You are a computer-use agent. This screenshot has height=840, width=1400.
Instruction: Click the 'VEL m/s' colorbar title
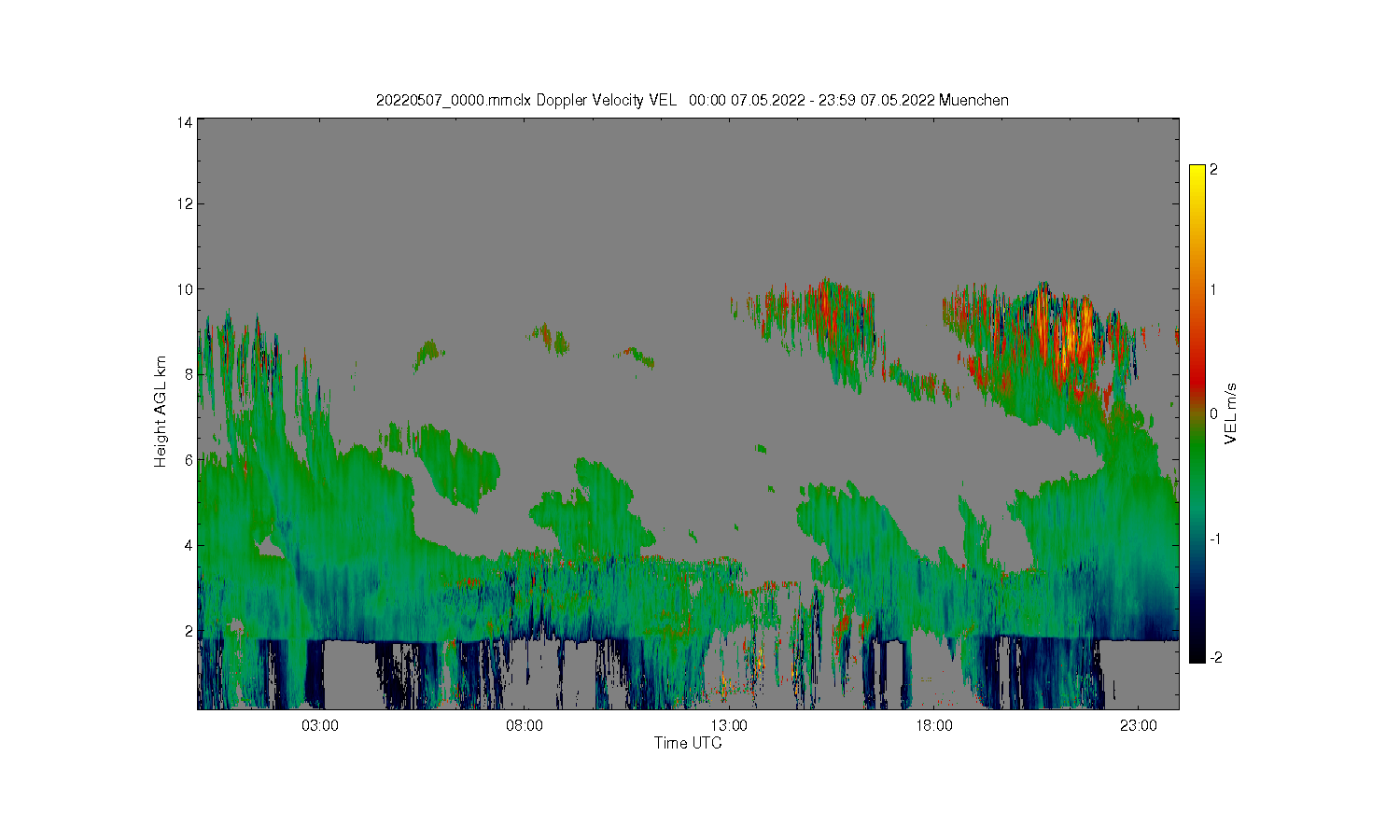pyautogui.click(x=1231, y=413)
